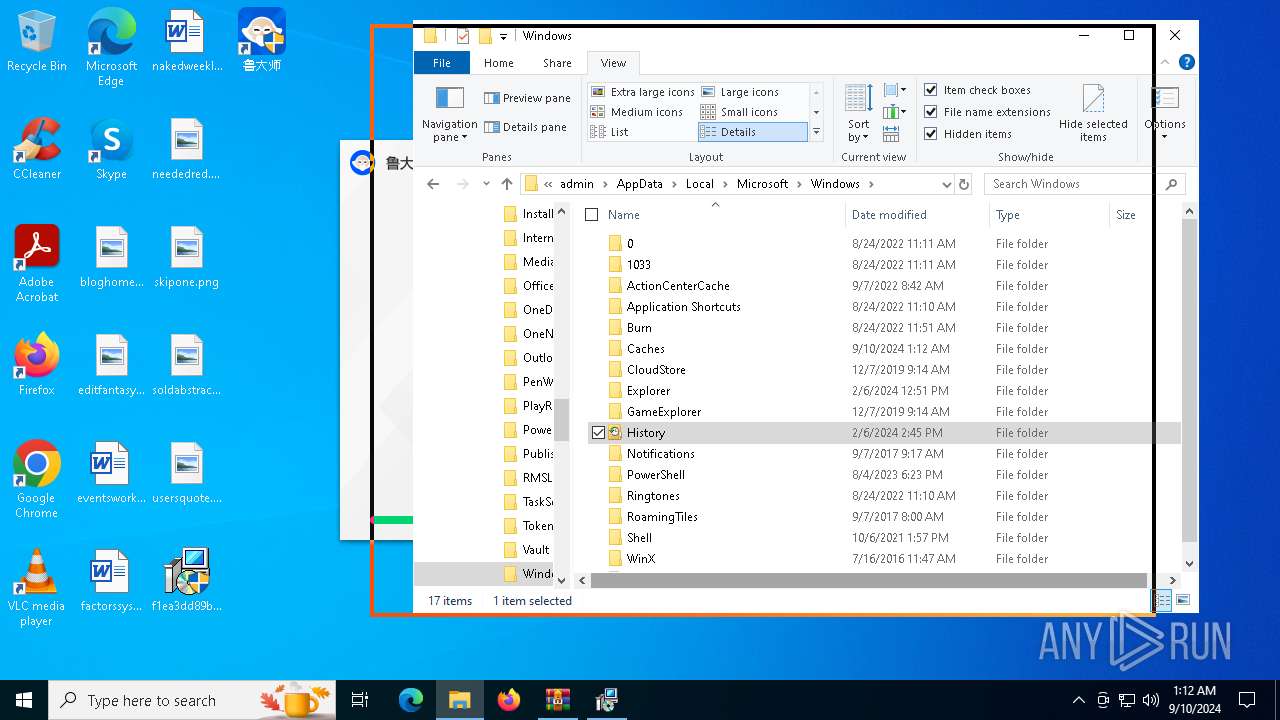Toggle the Preview pane
The image size is (1280, 720).
click(527, 98)
